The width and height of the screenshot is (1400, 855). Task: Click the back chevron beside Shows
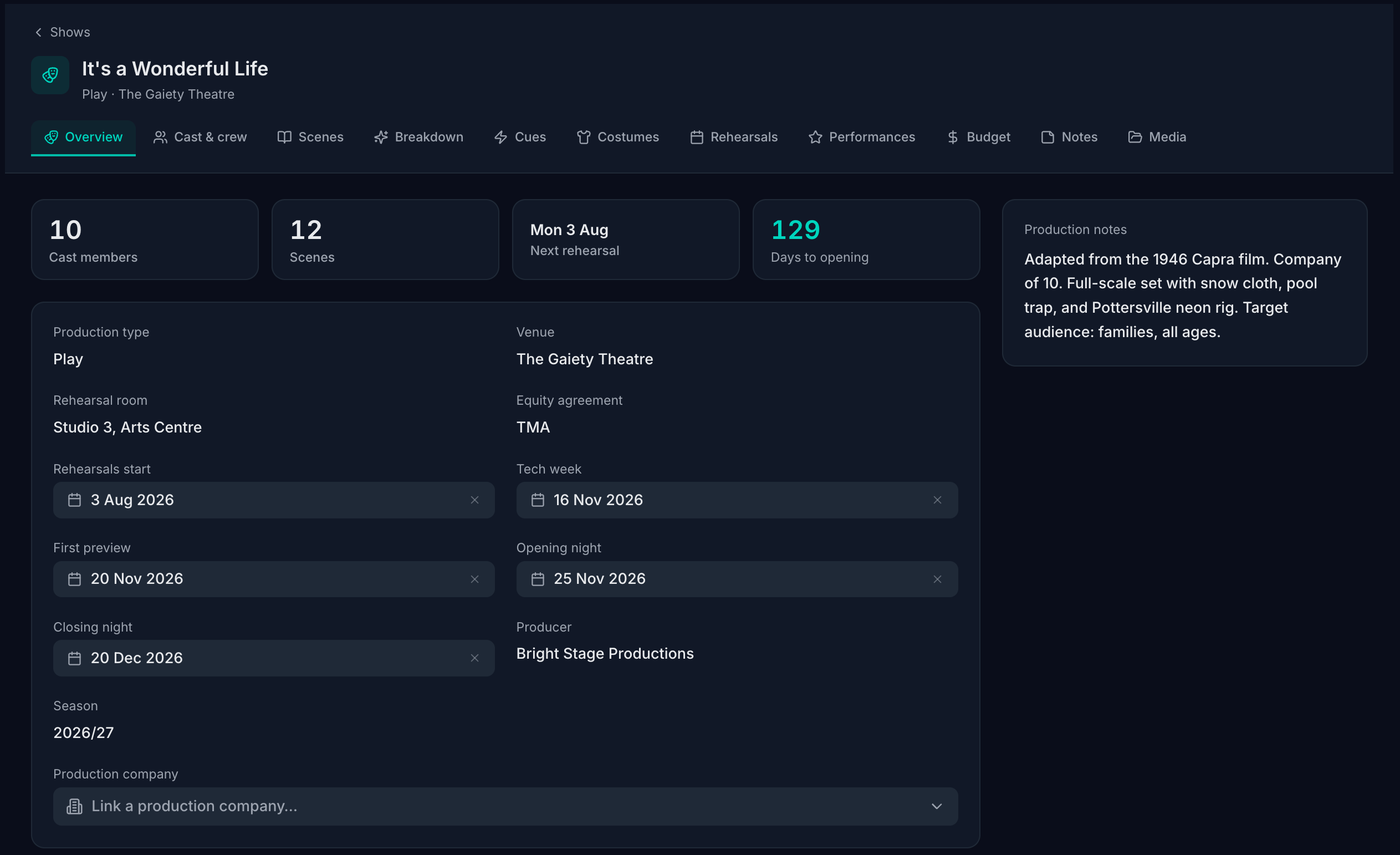[x=39, y=32]
